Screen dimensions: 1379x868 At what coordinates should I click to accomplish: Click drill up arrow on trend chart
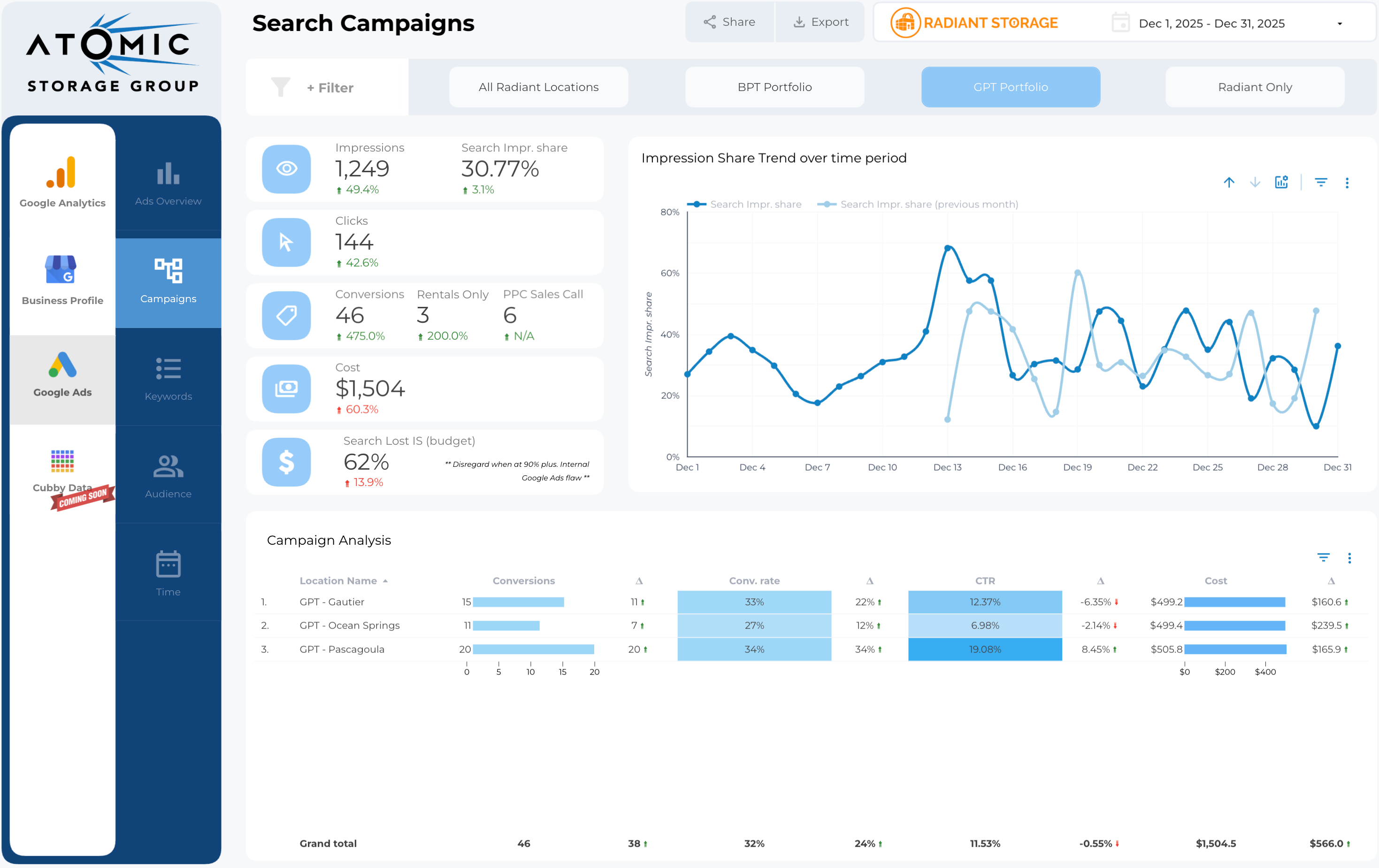click(x=1229, y=183)
